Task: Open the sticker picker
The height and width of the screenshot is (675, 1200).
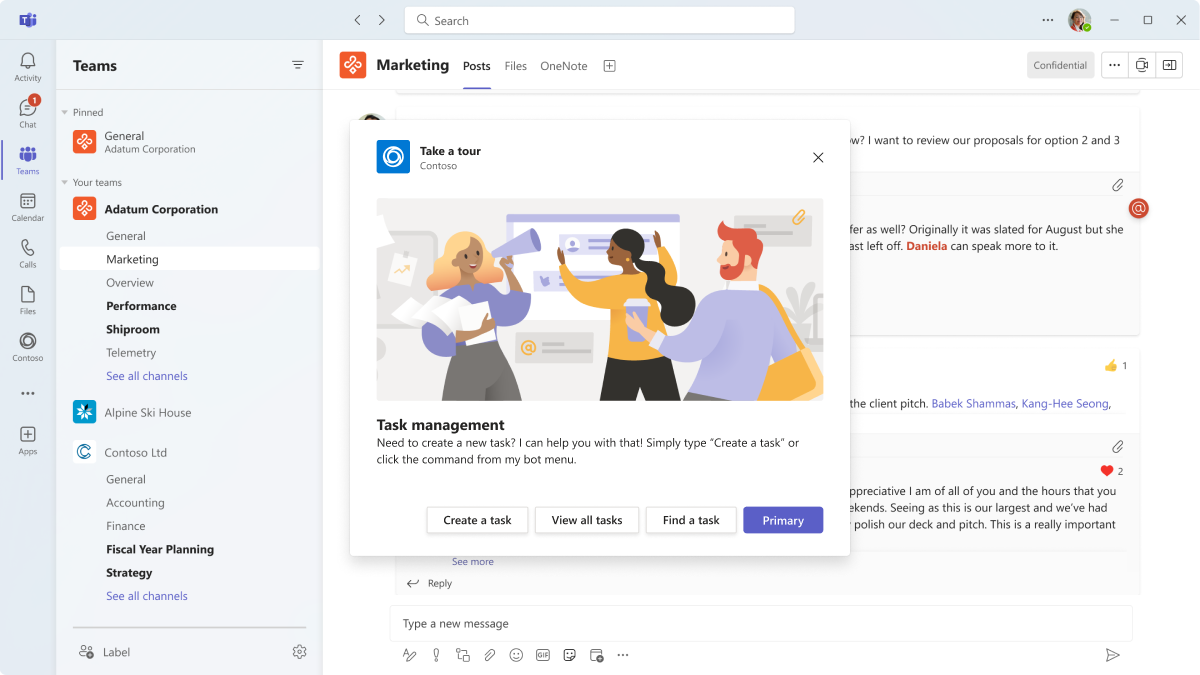Action: 569,655
